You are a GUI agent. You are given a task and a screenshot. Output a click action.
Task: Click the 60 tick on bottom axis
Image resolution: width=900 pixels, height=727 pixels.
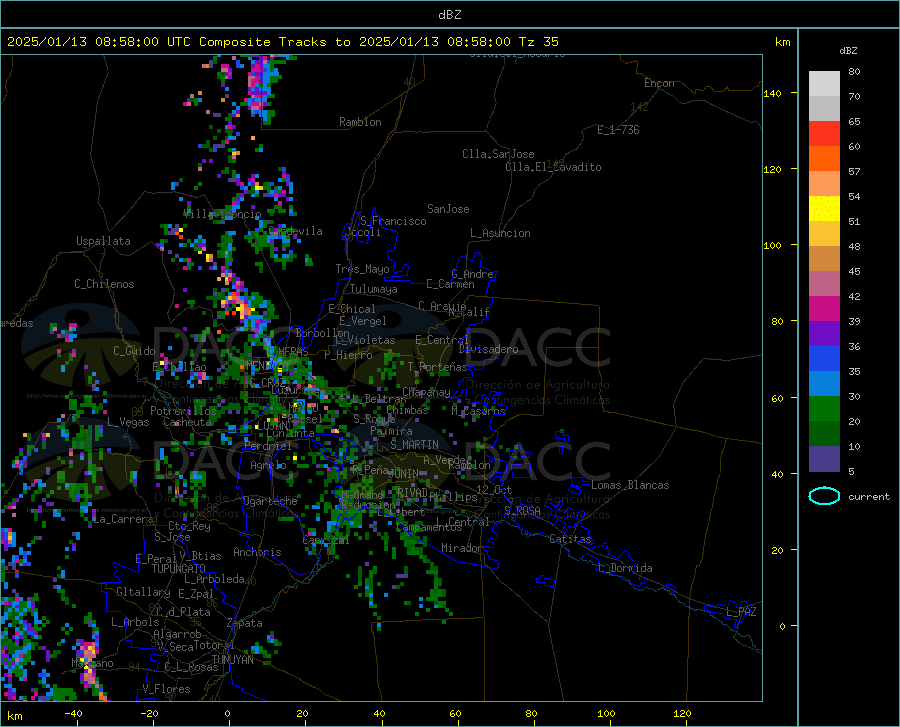click(x=455, y=714)
